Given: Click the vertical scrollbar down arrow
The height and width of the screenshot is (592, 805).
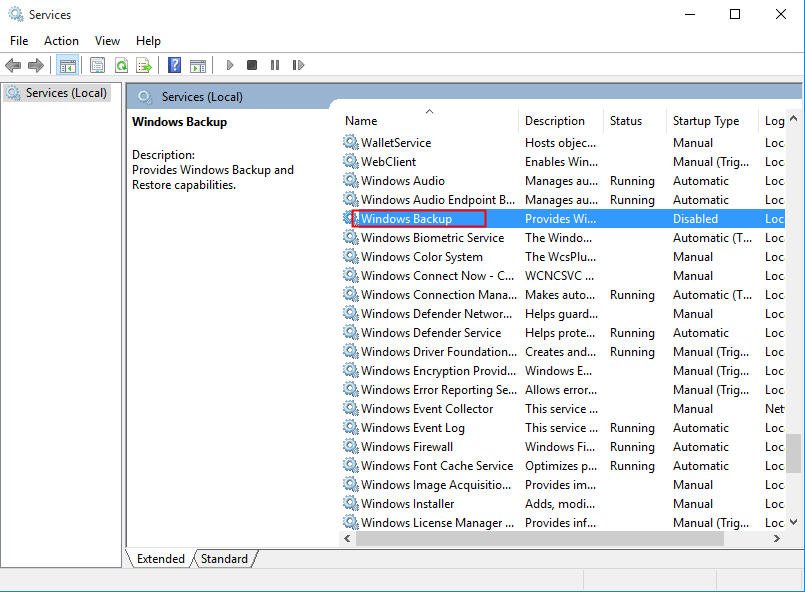Looking at the screenshot, I should [794, 521].
